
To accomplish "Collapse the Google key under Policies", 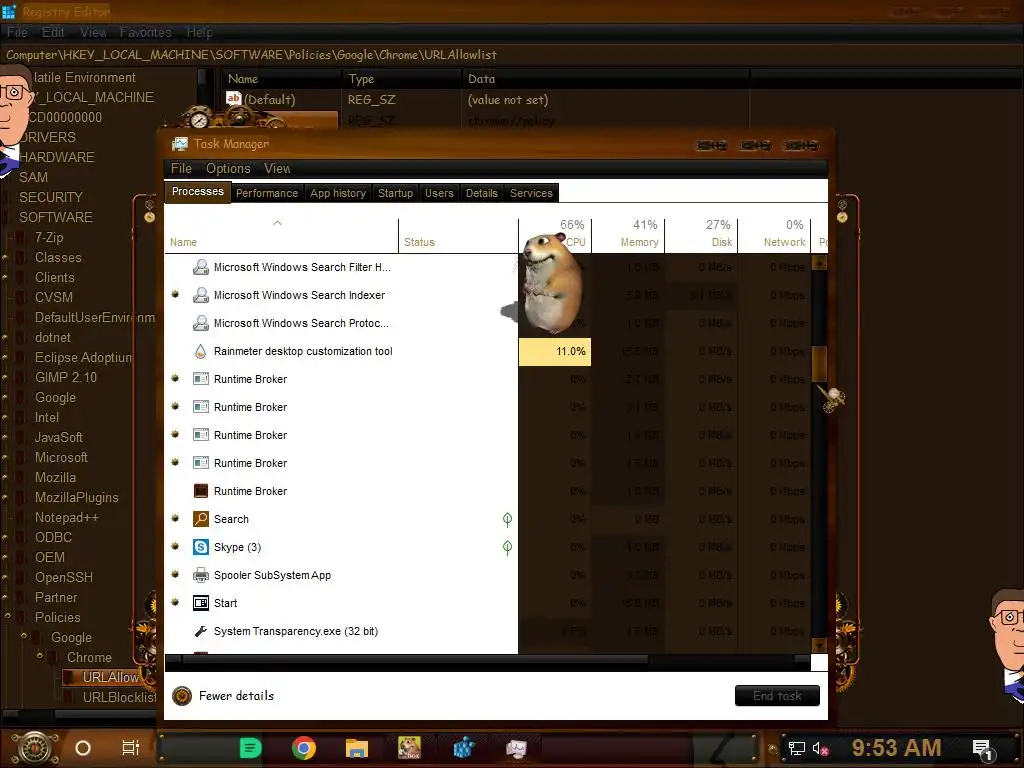I will 24,635.
